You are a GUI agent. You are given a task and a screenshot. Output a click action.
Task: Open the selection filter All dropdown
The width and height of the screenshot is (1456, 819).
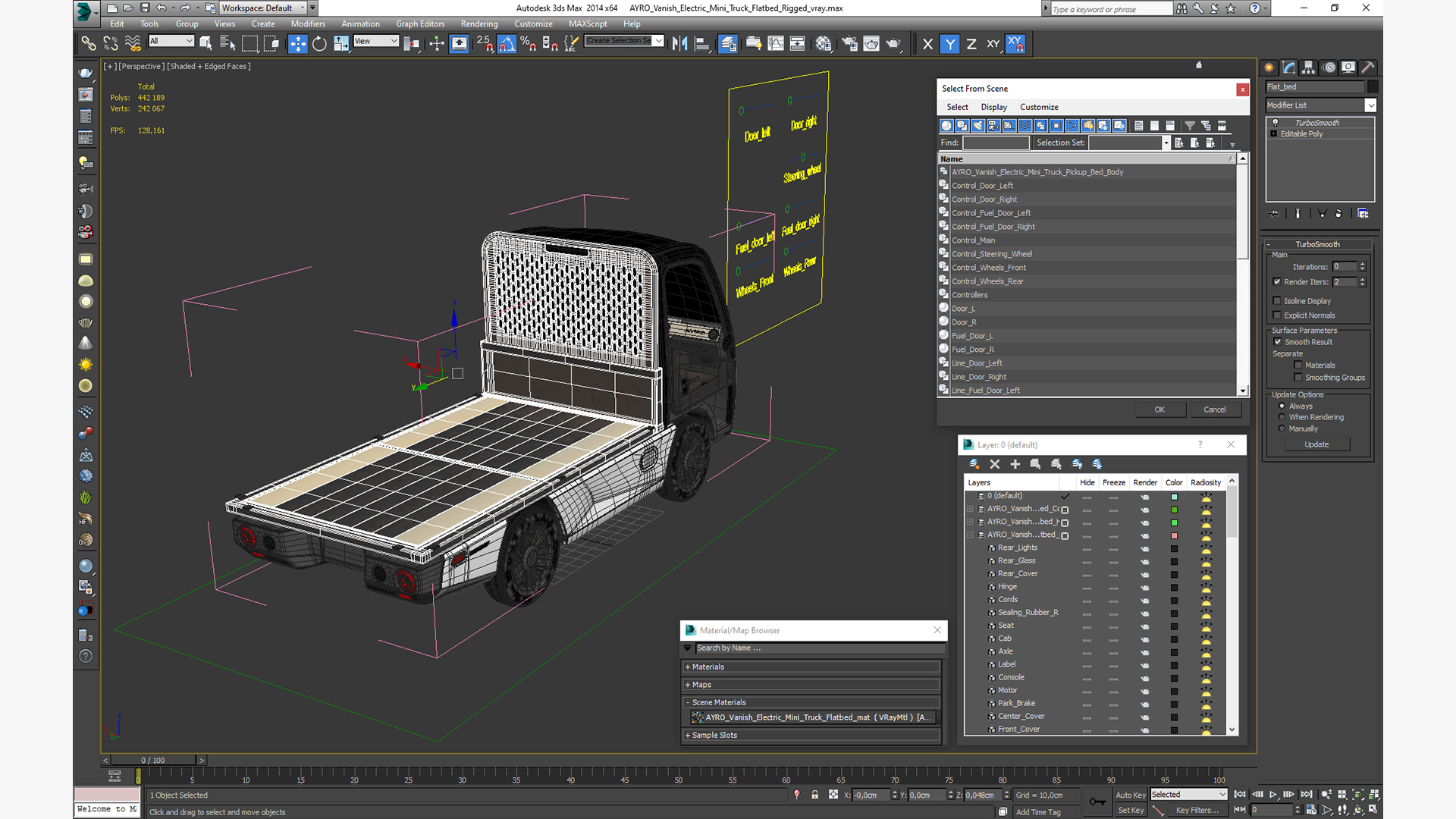pyautogui.click(x=171, y=41)
